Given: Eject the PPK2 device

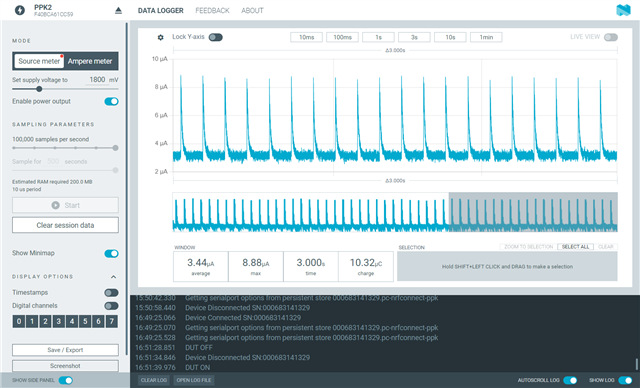Looking at the screenshot, I should pyautogui.click(x=118, y=11).
